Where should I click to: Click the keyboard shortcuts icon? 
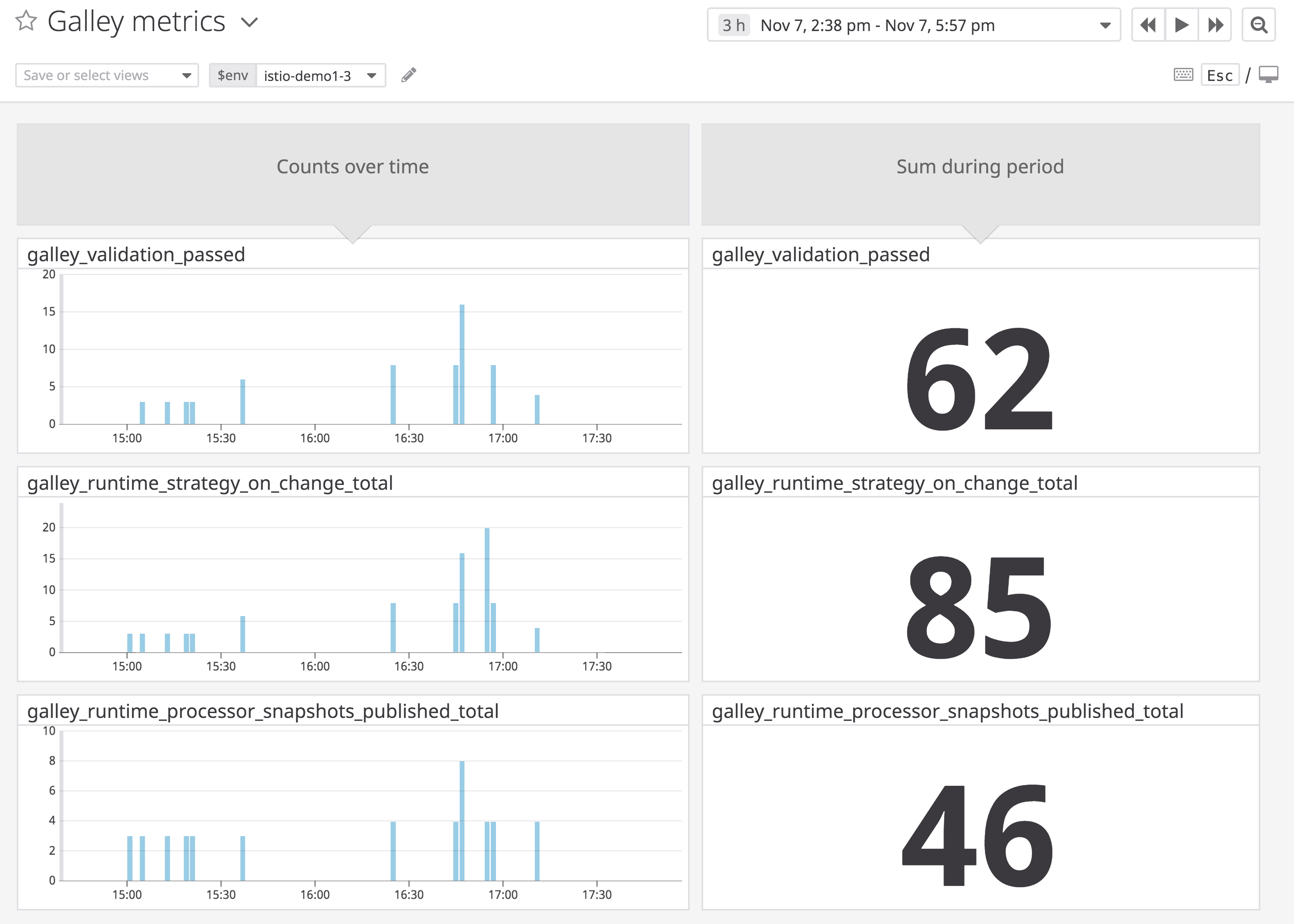pos(1183,74)
